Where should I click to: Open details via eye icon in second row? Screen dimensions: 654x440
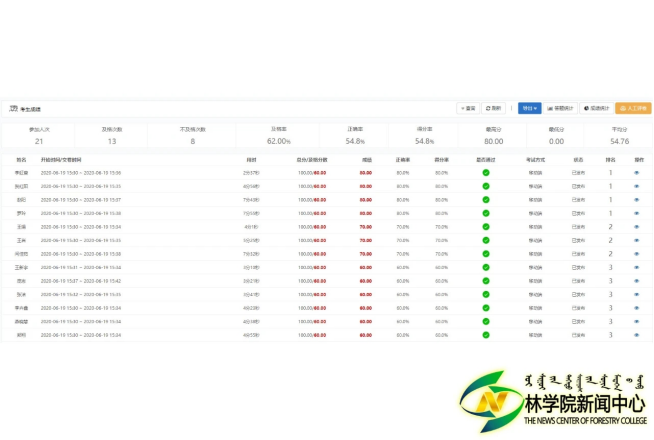click(x=638, y=186)
